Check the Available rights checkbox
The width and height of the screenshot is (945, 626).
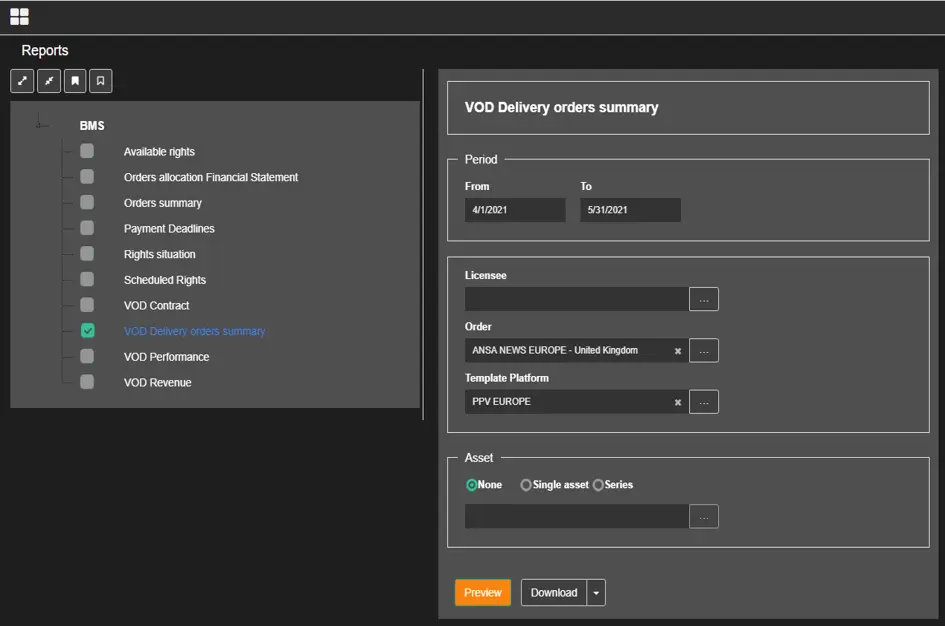pyautogui.click(x=87, y=151)
